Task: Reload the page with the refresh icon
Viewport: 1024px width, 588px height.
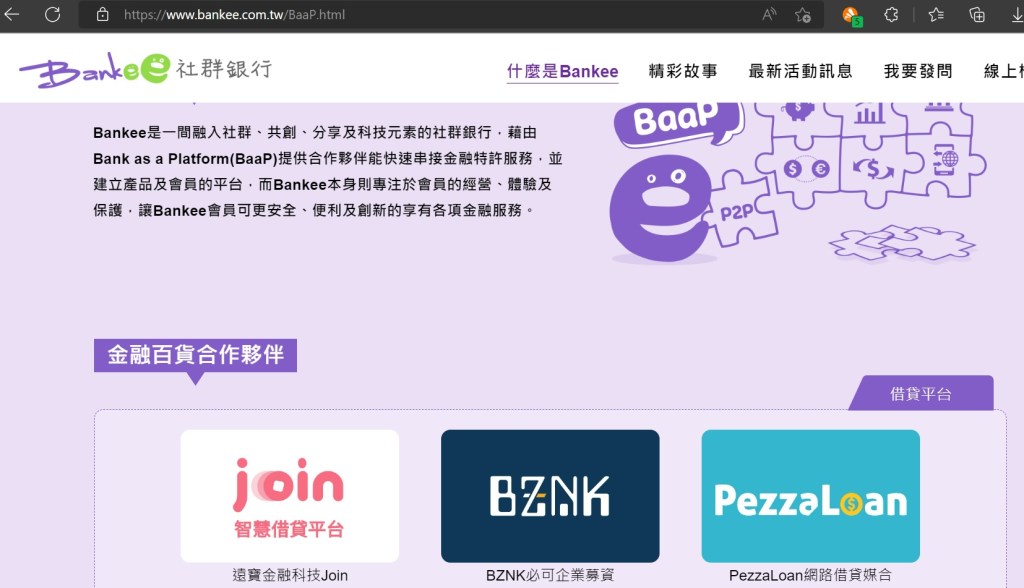Action: tap(52, 14)
